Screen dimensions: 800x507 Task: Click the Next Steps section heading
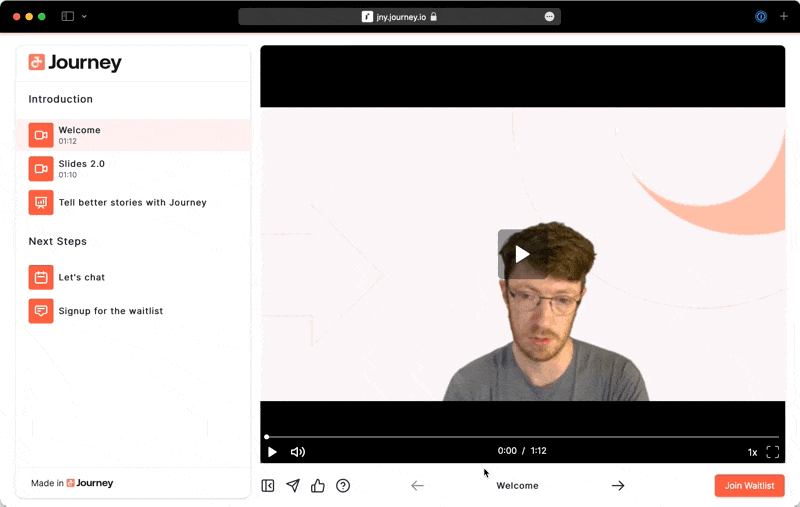coord(58,241)
